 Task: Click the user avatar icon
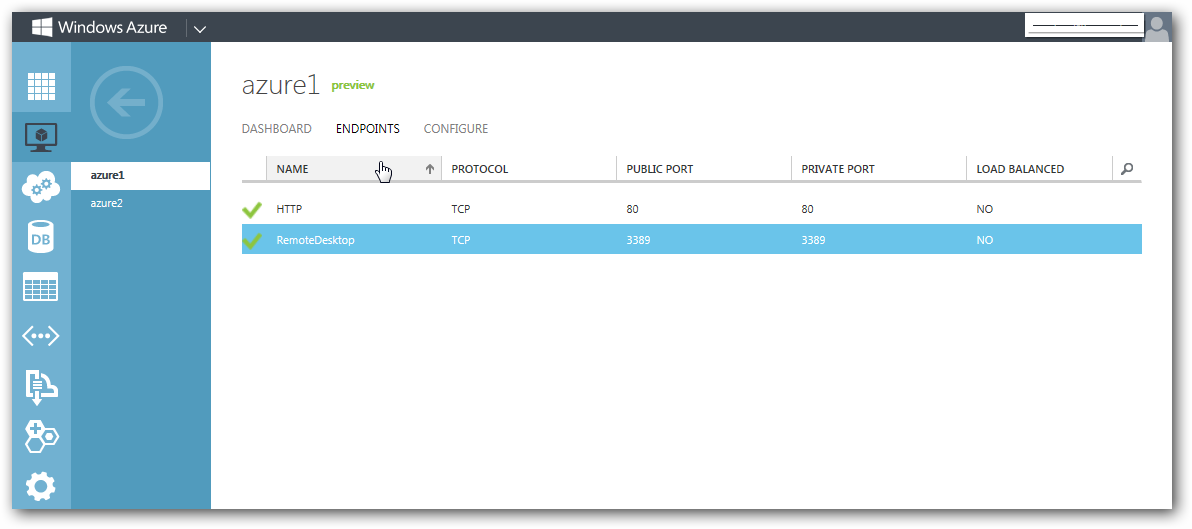click(x=1158, y=29)
